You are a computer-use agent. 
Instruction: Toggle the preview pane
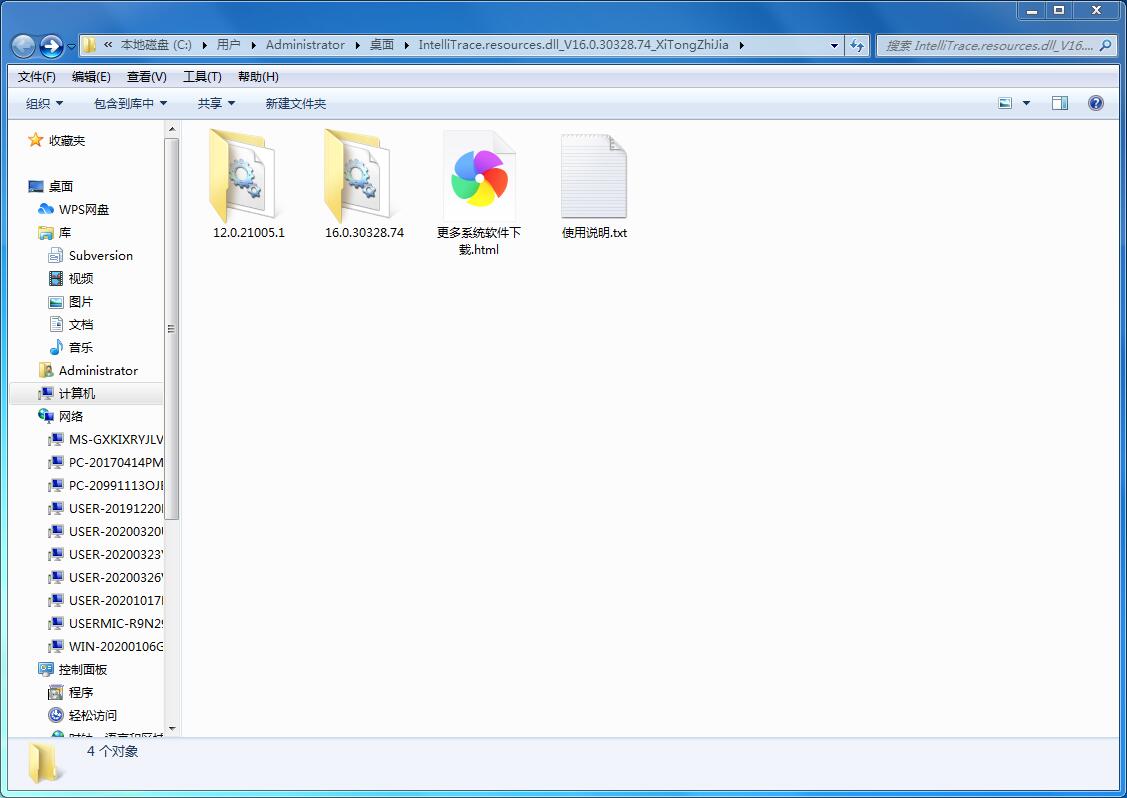click(1059, 104)
